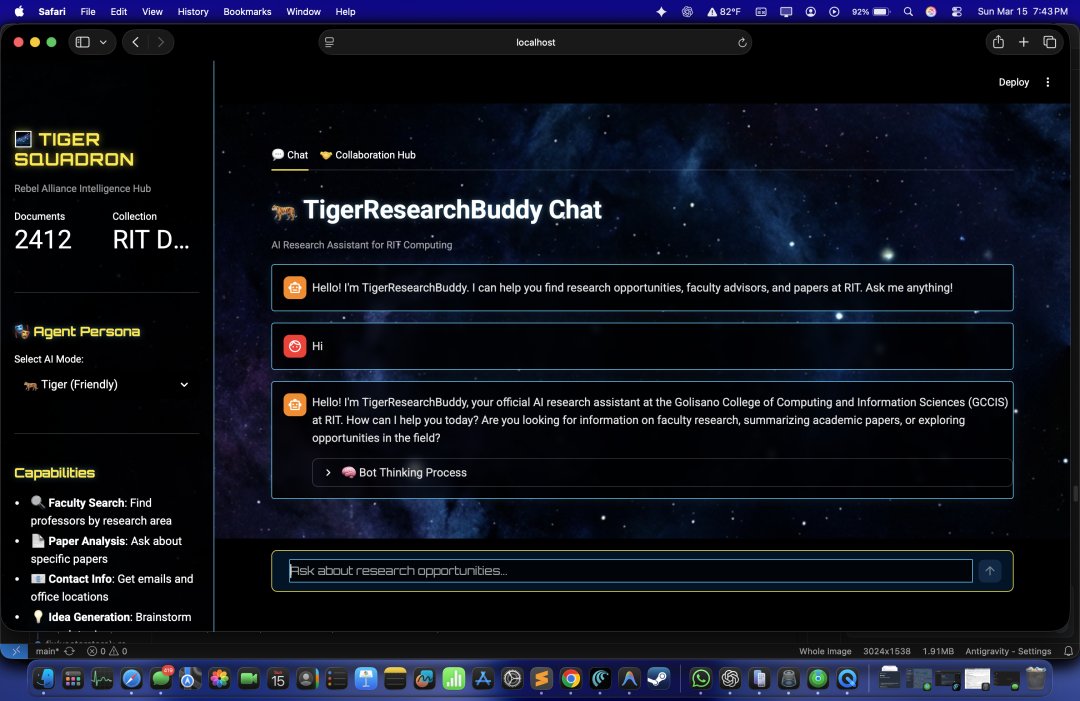The height and width of the screenshot is (701, 1080).
Task: Open errors and warnings count in status bar
Action: pos(107,651)
